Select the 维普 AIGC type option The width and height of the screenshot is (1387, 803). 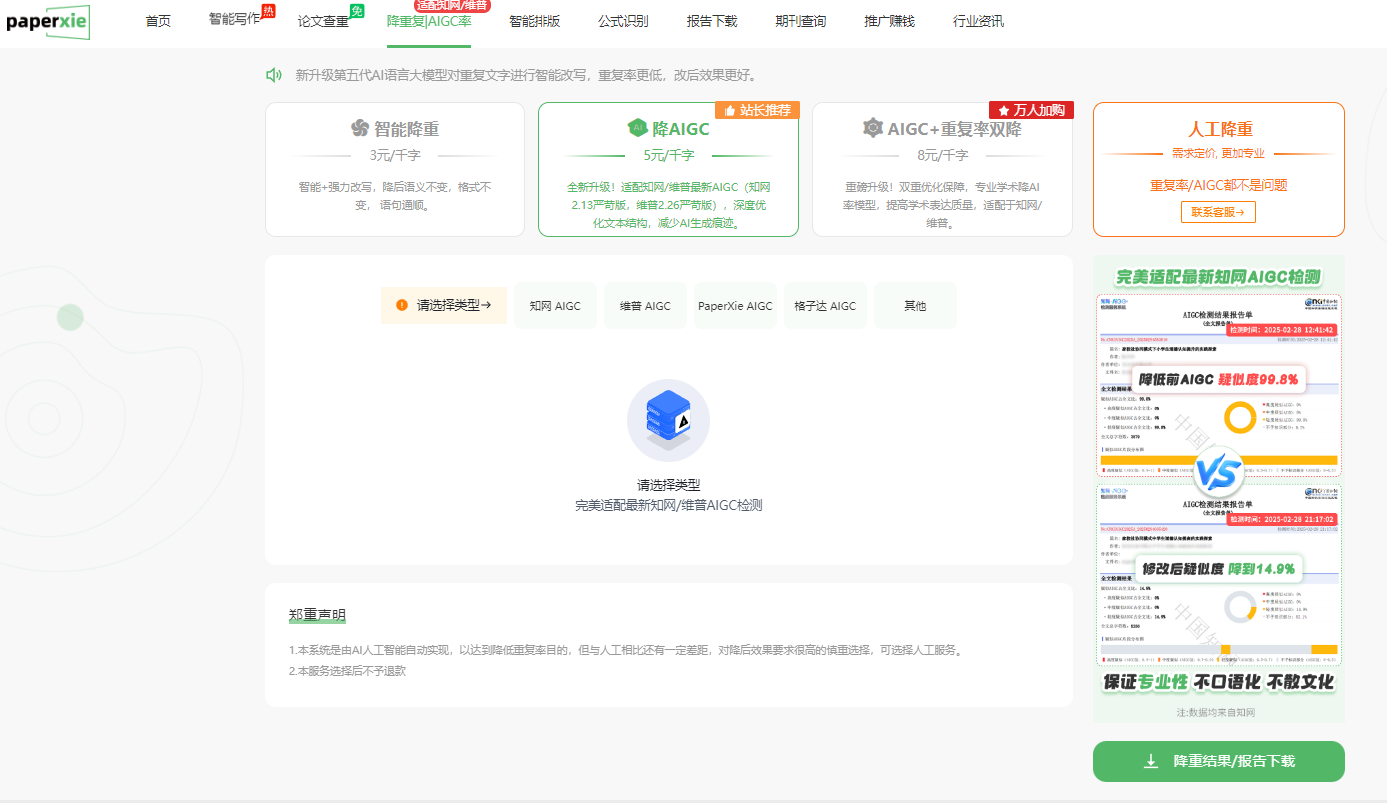645,306
